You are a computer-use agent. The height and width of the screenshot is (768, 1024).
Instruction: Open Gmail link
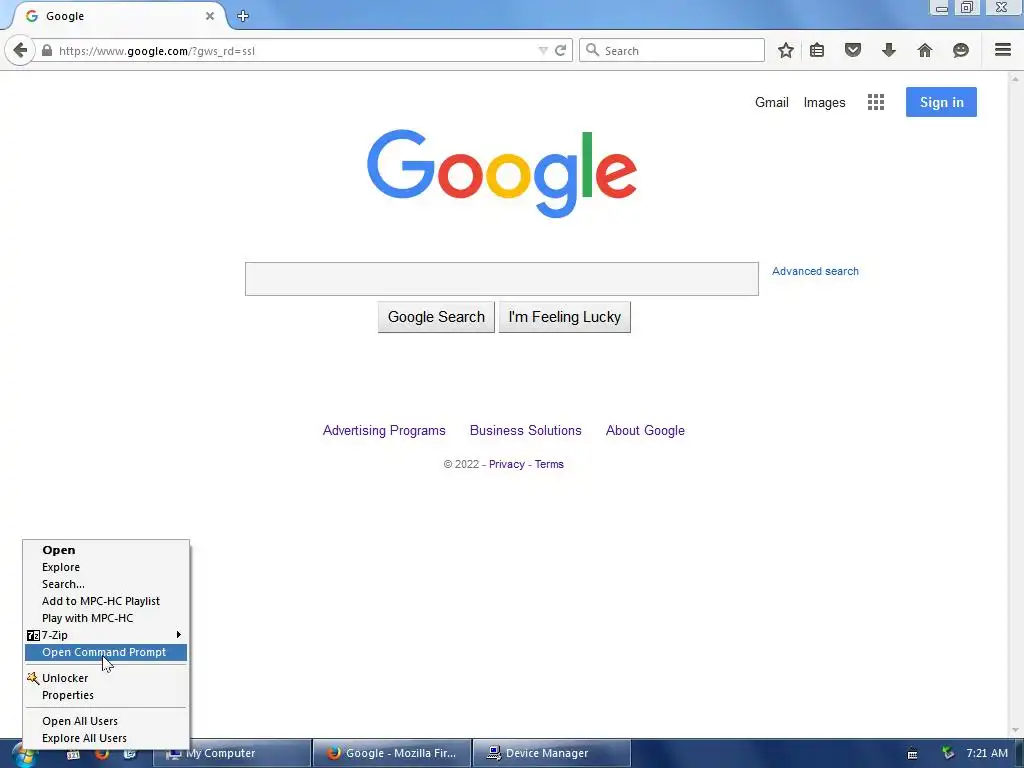[772, 103]
